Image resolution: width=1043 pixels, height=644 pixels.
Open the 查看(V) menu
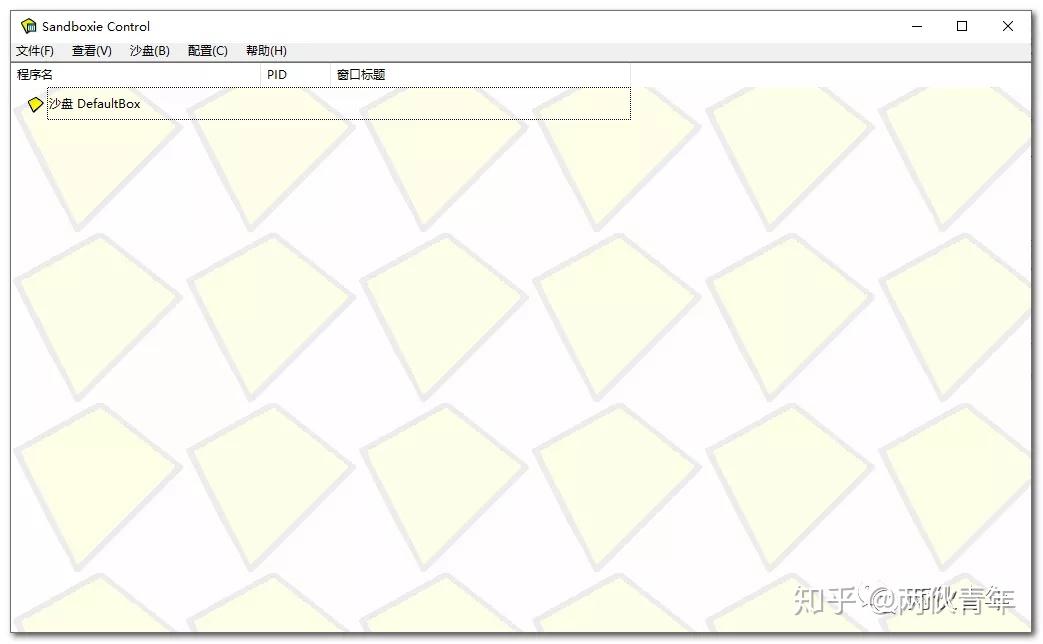(x=91, y=50)
